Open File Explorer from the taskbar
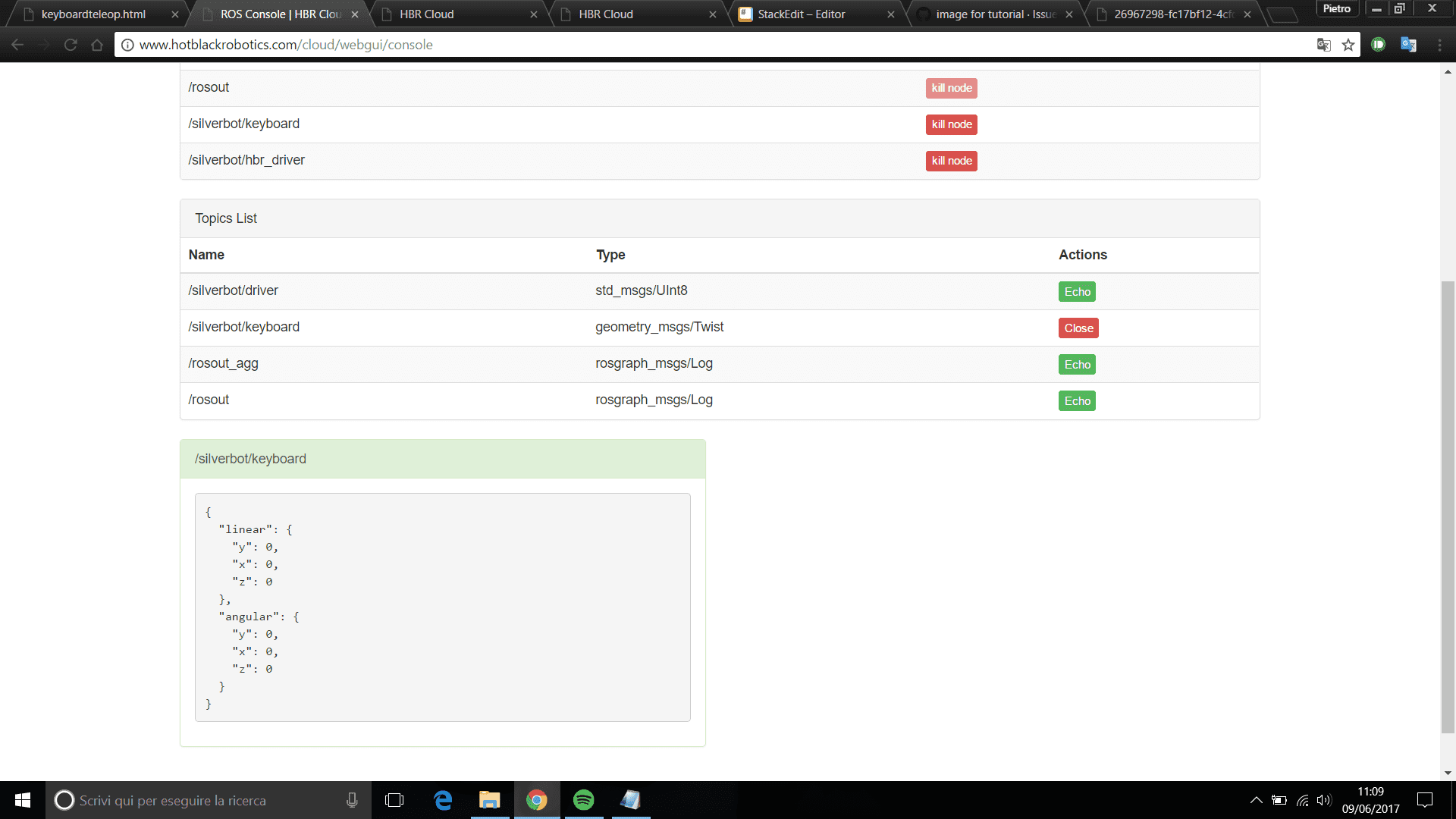The width and height of the screenshot is (1456, 819). click(489, 800)
